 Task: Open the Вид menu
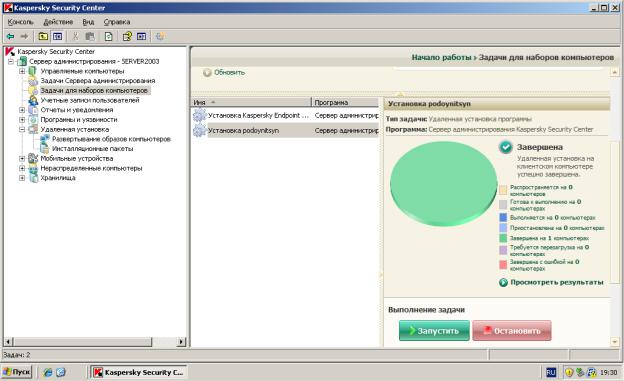(88, 22)
